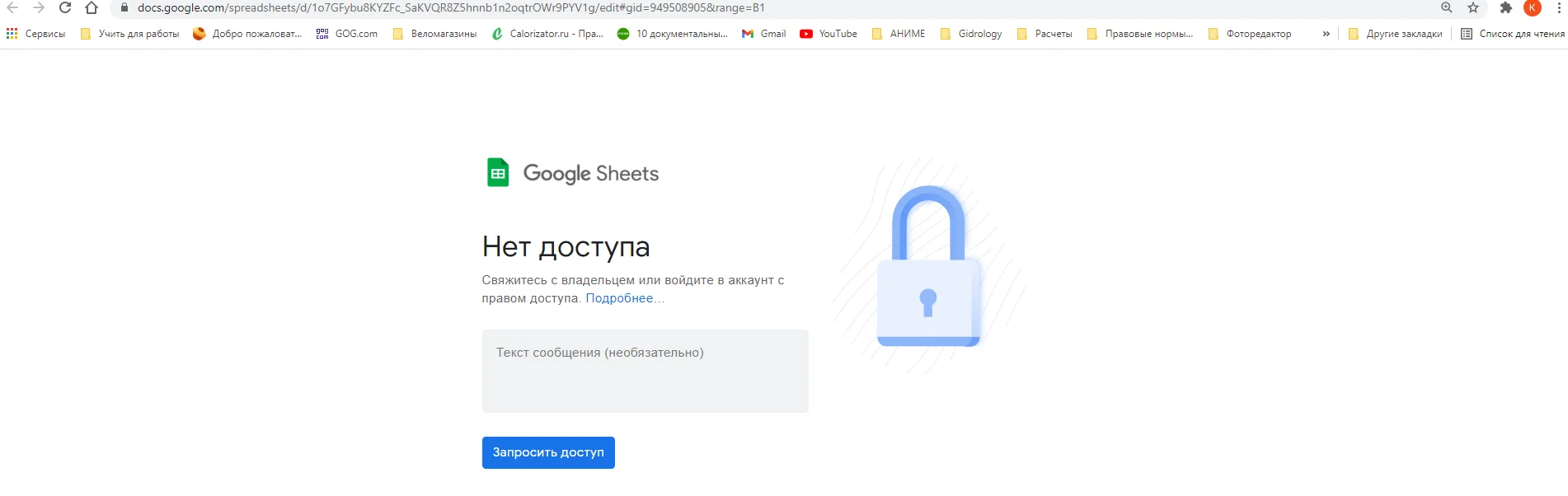Image resolution: width=1568 pixels, height=496 pixels.
Task: Click the optional message text field
Action: [x=645, y=371]
